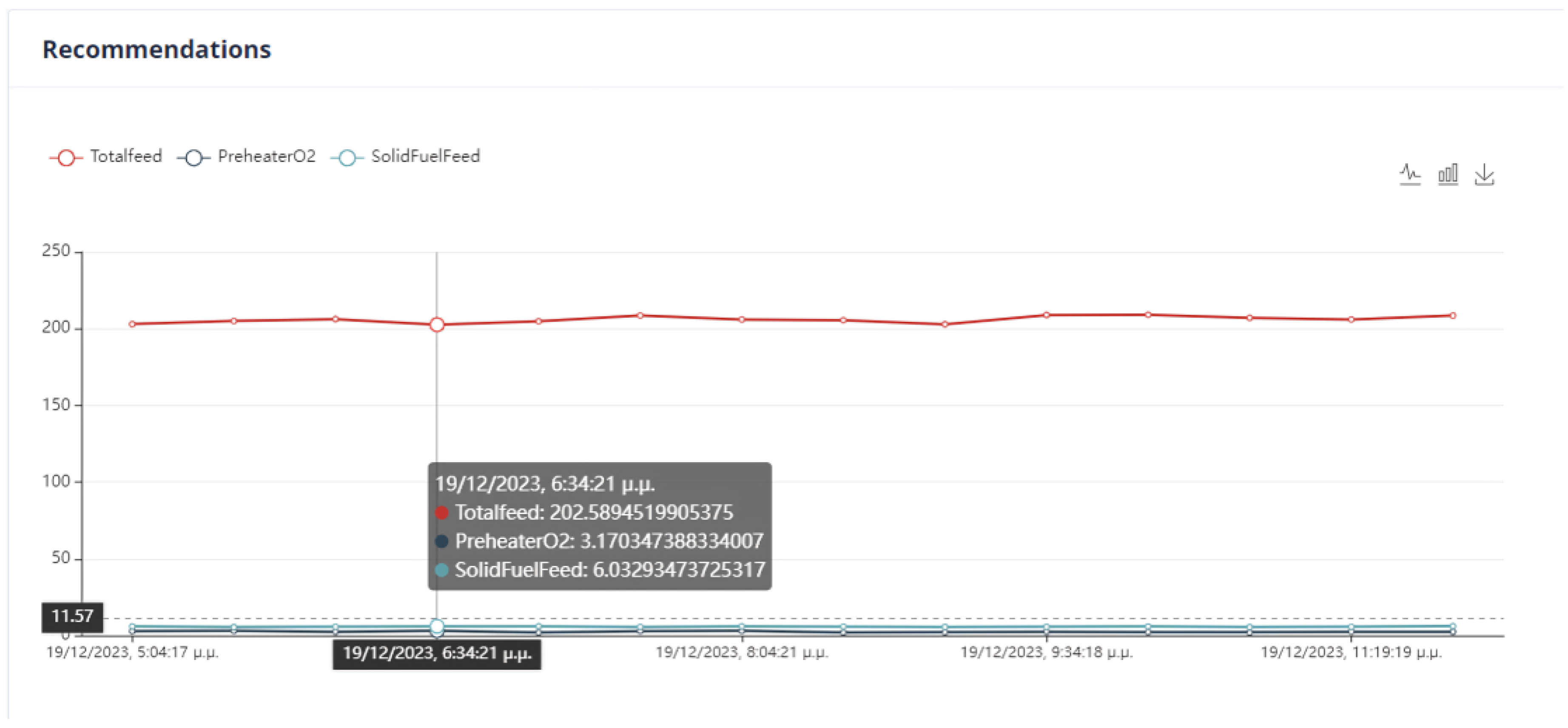1568x728 pixels.
Task: Click the first Totalfeed data point
Action: (132, 324)
